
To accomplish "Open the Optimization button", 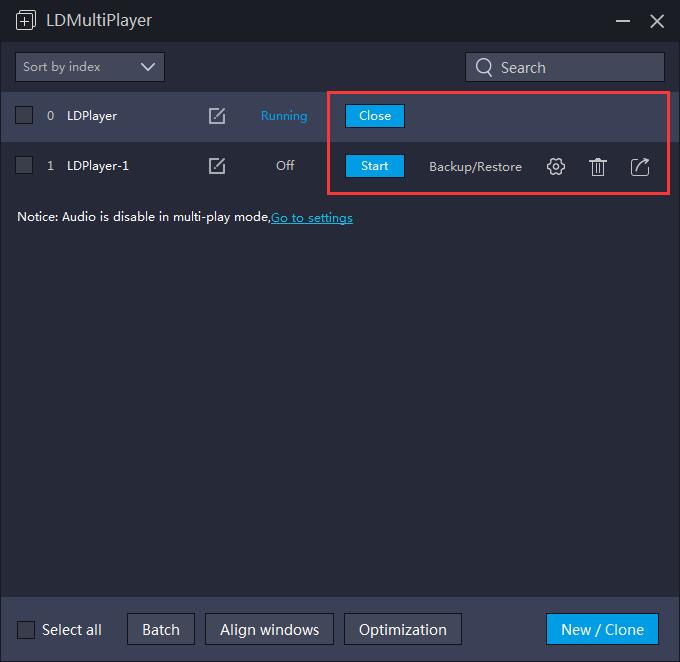I will tap(402, 629).
